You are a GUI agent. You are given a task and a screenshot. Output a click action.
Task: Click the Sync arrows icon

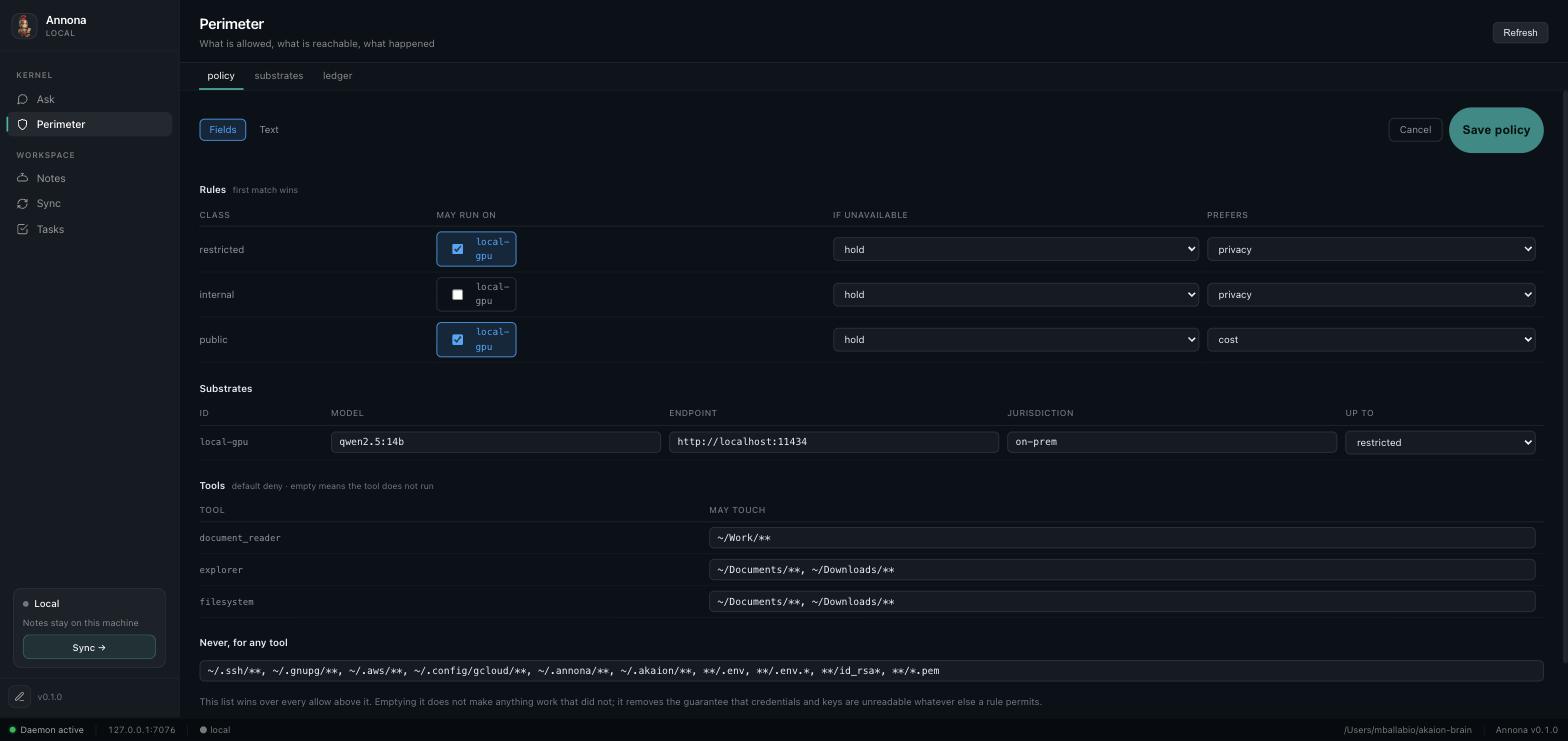click(x=22, y=203)
